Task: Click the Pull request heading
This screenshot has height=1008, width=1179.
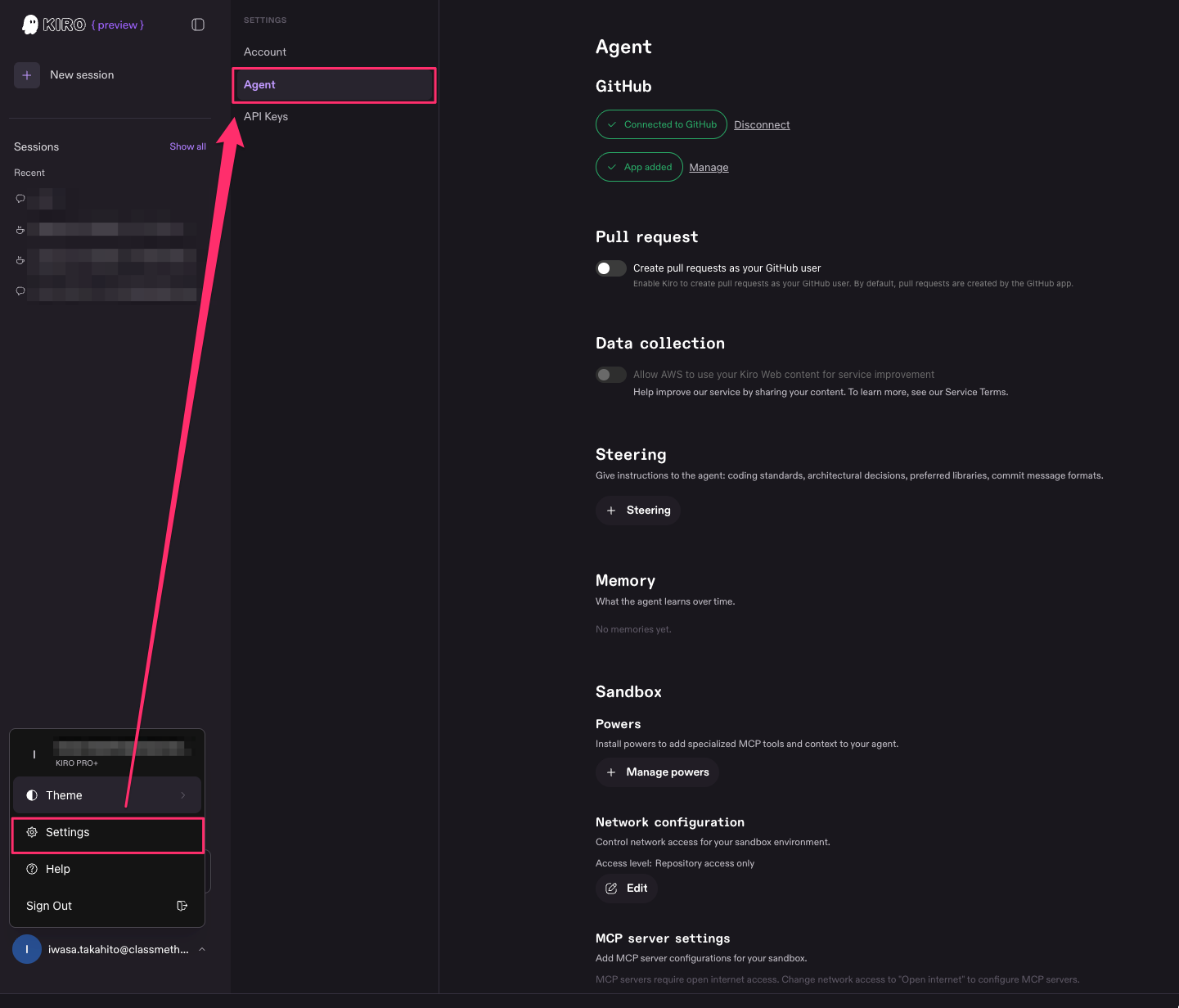Action: (647, 237)
